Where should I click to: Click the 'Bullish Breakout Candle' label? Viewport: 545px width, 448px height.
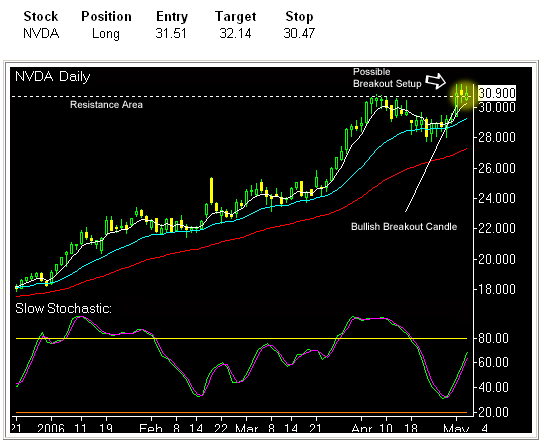[x=404, y=227]
